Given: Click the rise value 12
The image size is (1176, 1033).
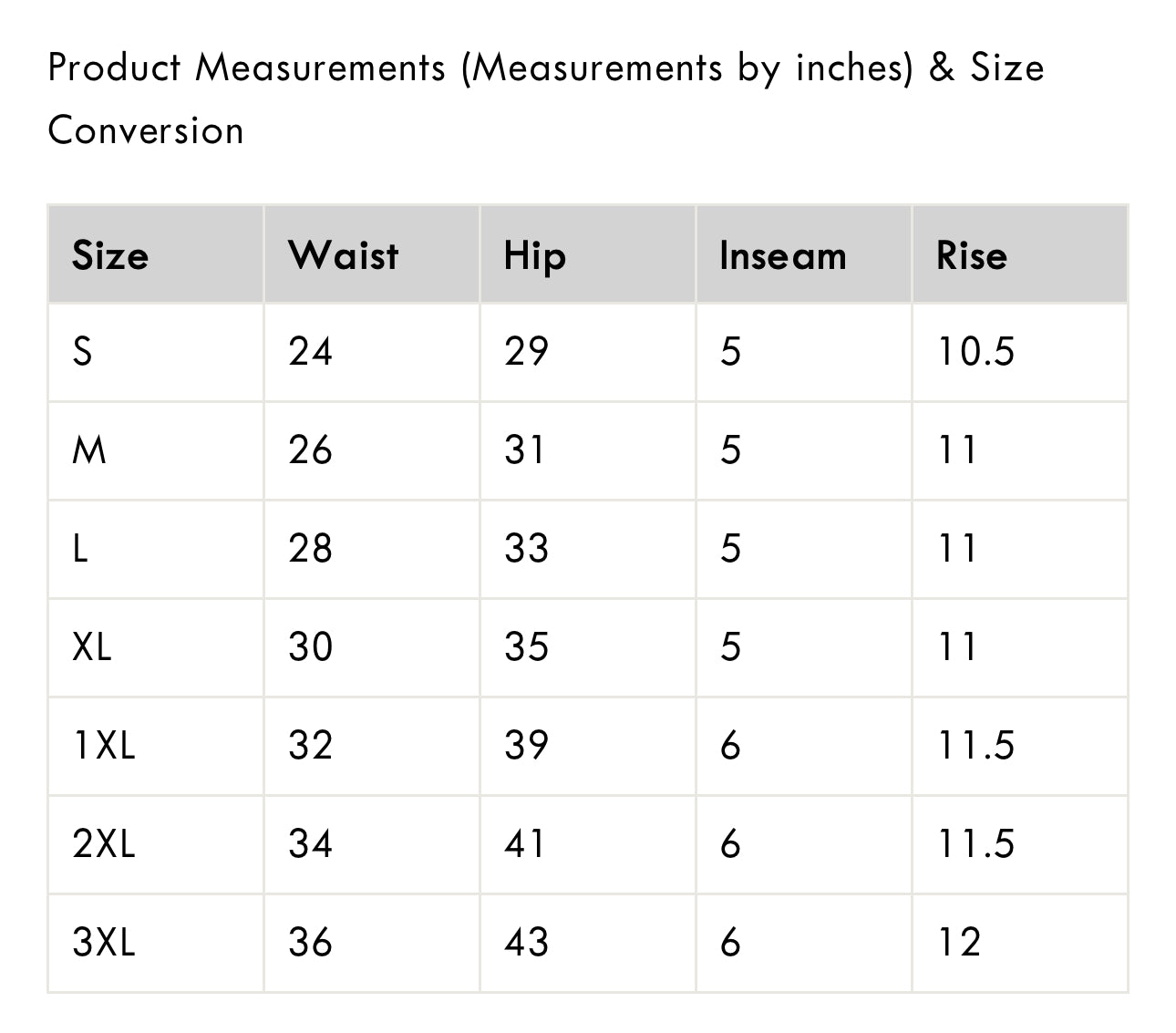Looking at the screenshot, I should 959,943.
